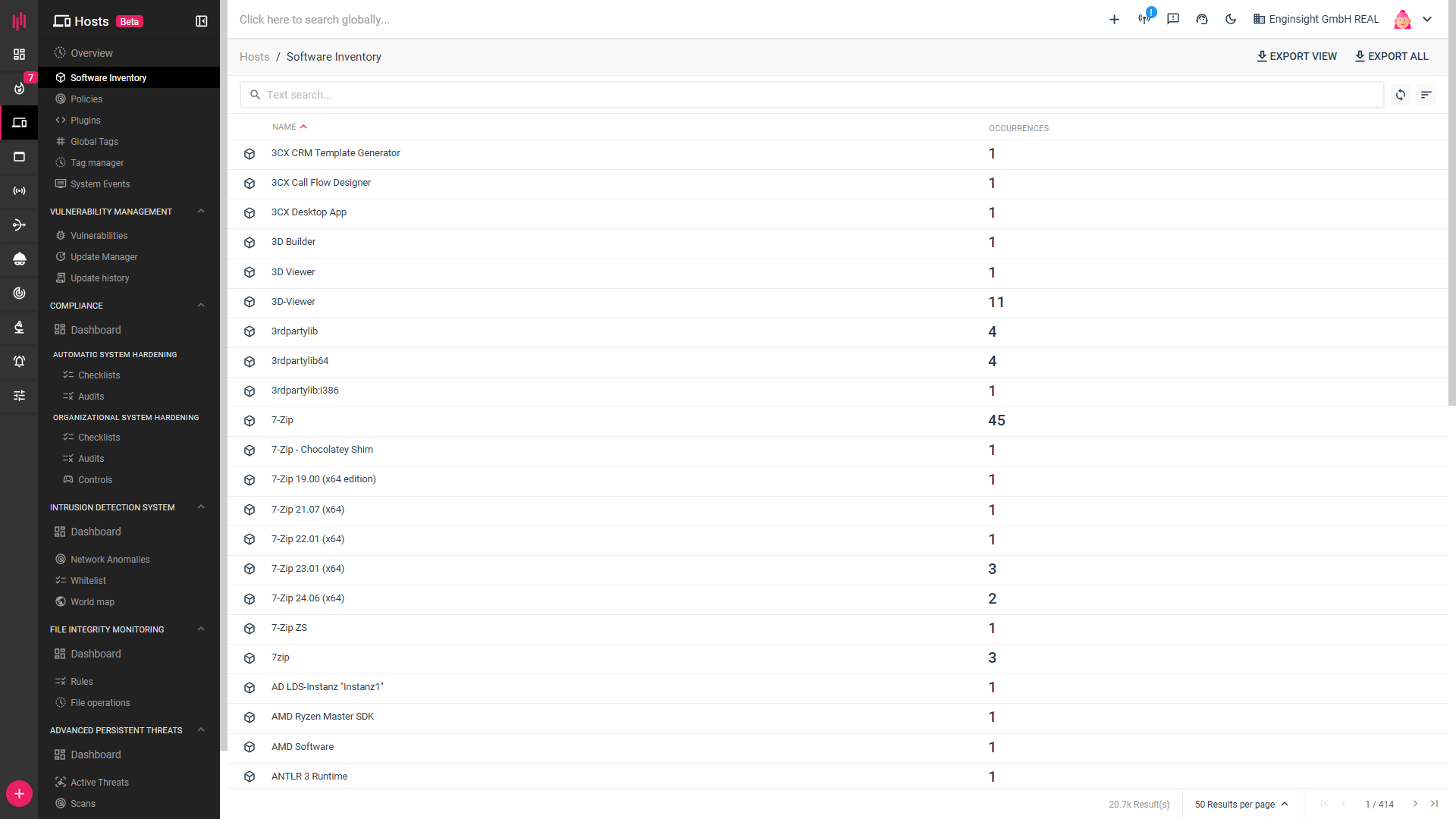The image size is (1456, 819).
Task: Click the pink floating add button
Action: coord(19,794)
